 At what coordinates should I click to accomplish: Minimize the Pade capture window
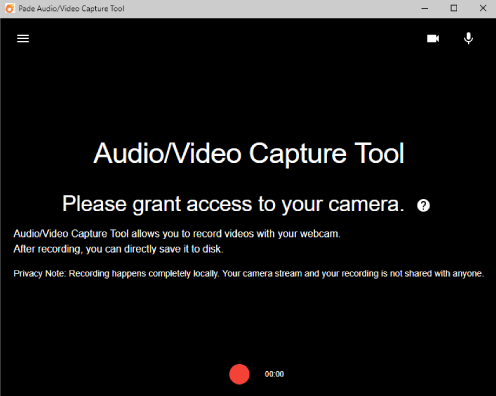click(x=425, y=8)
